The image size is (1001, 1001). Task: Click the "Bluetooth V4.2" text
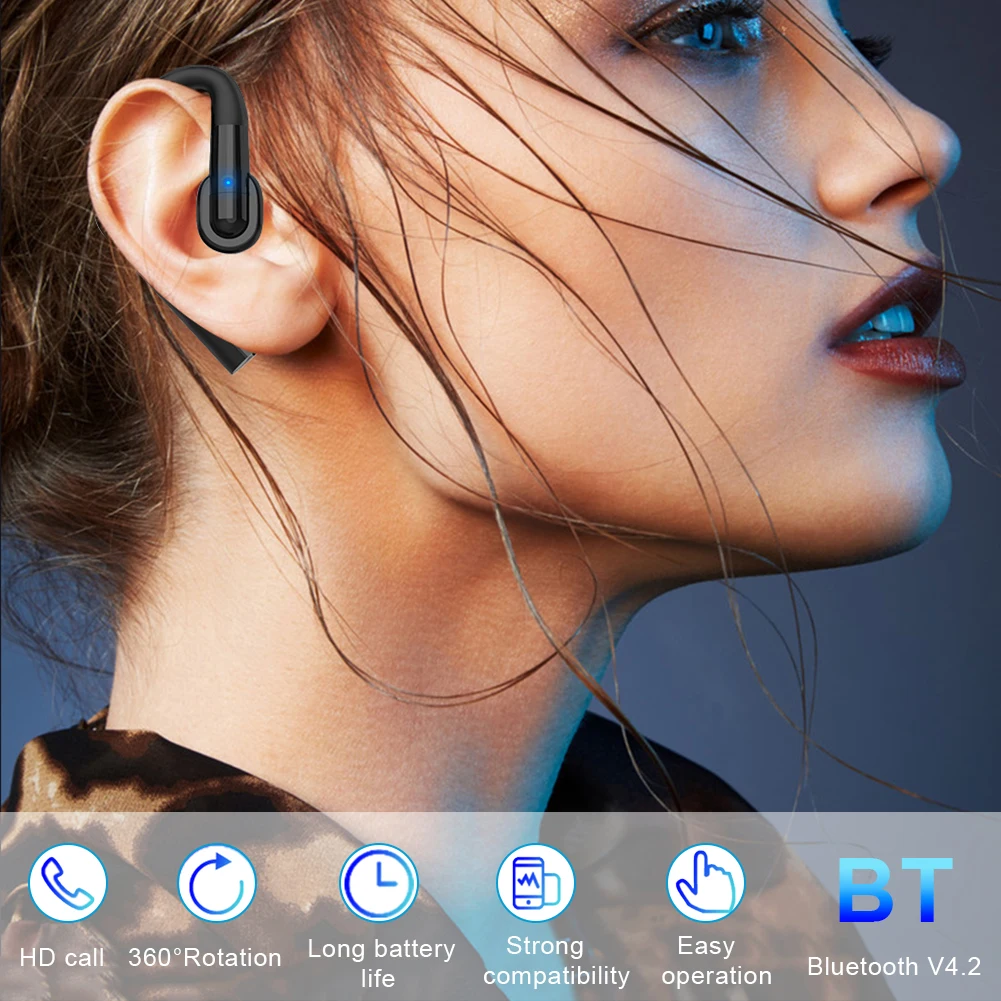(x=894, y=966)
